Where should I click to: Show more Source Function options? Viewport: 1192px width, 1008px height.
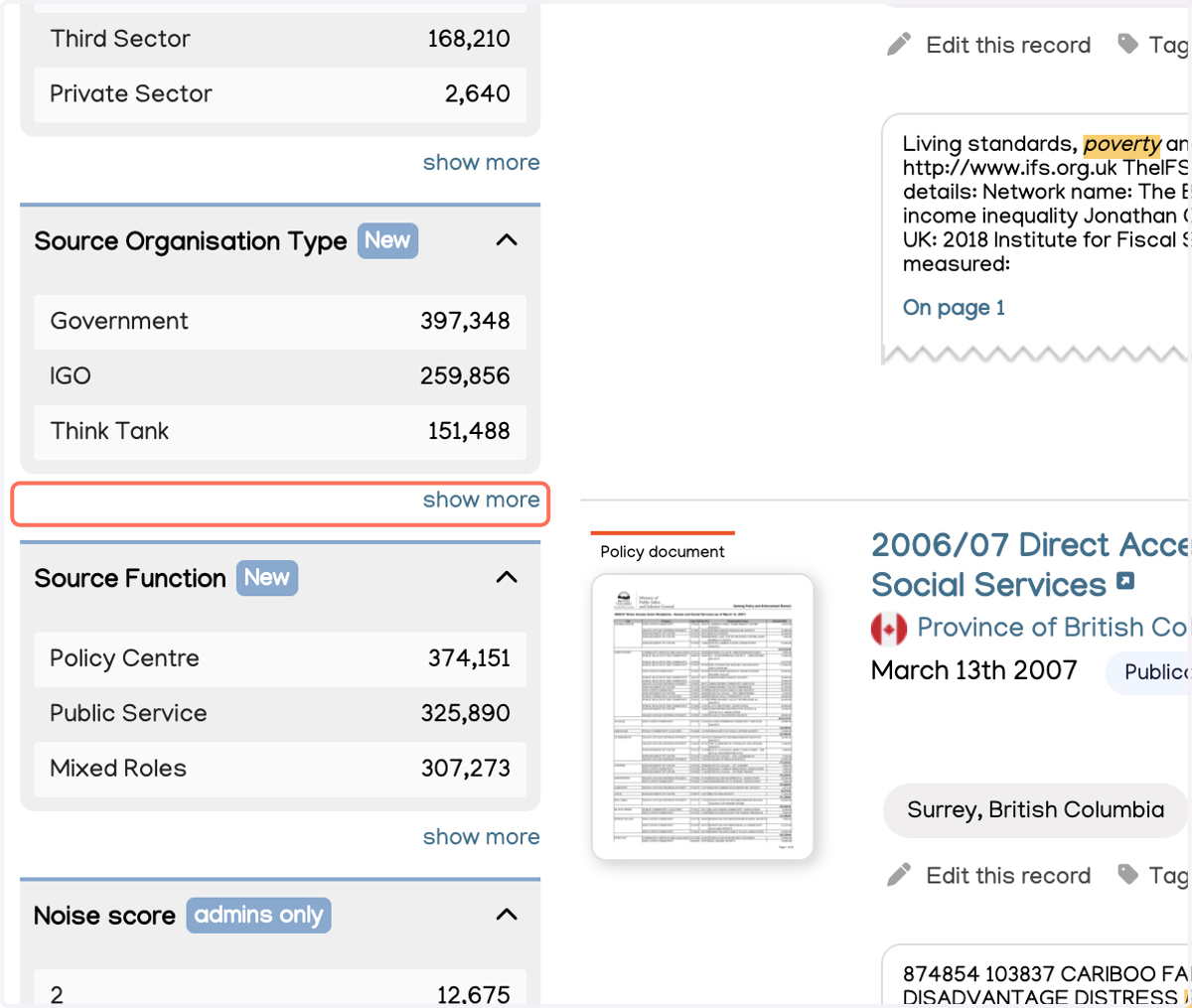[x=481, y=837]
